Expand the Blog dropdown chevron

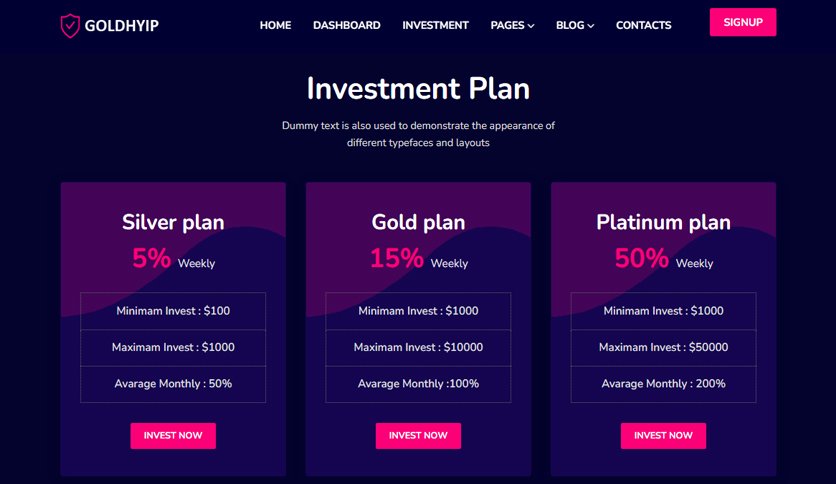pyautogui.click(x=591, y=26)
